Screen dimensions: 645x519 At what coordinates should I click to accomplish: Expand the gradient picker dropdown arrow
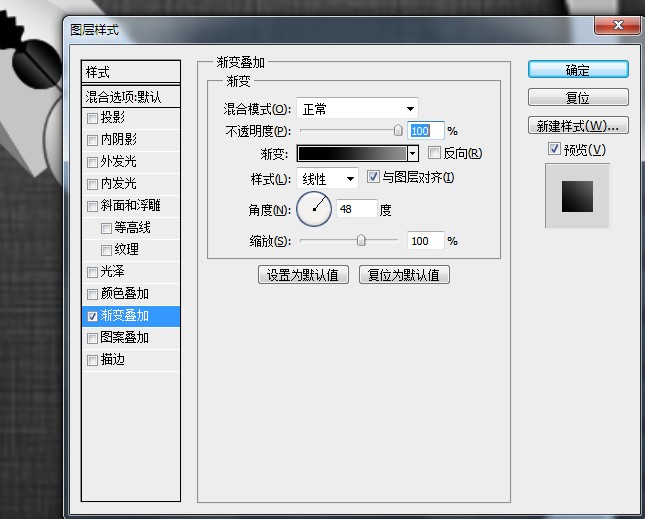413,153
